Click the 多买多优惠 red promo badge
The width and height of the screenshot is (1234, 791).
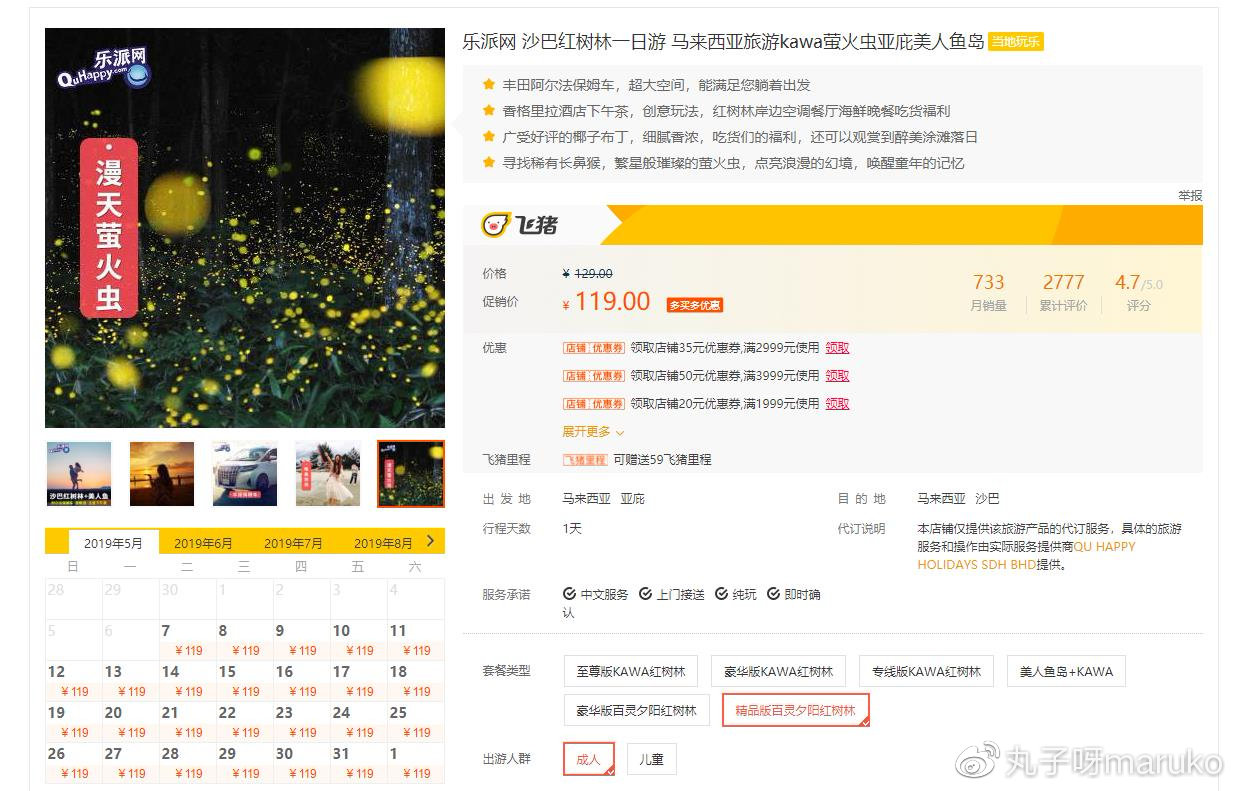[x=694, y=304]
